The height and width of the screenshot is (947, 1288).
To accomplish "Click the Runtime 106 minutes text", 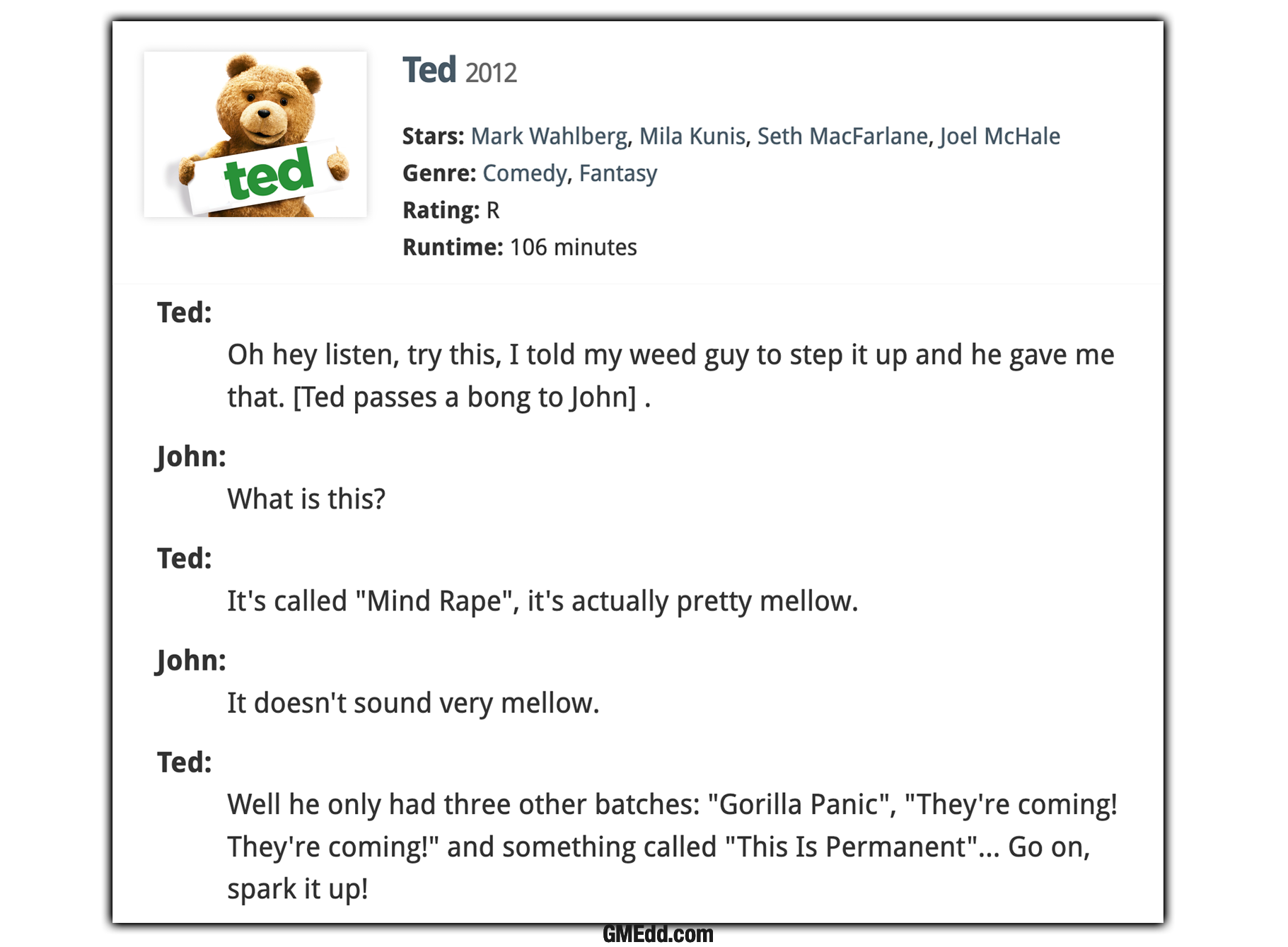I will click(519, 247).
